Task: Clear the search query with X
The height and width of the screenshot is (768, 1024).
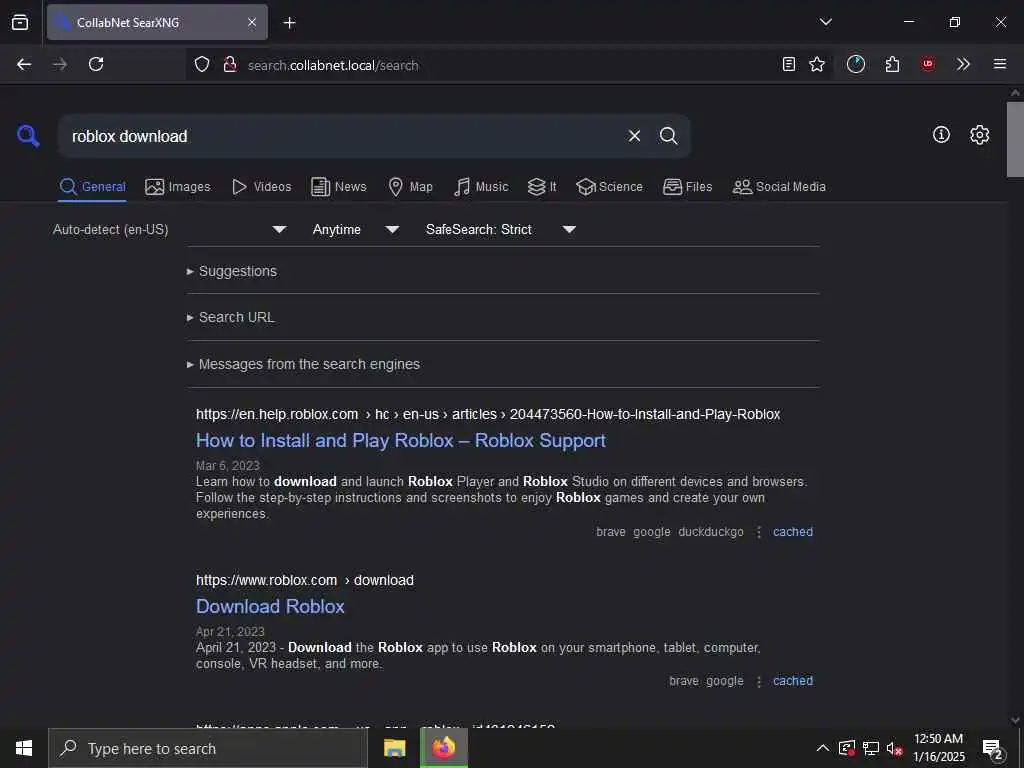Action: [x=634, y=136]
